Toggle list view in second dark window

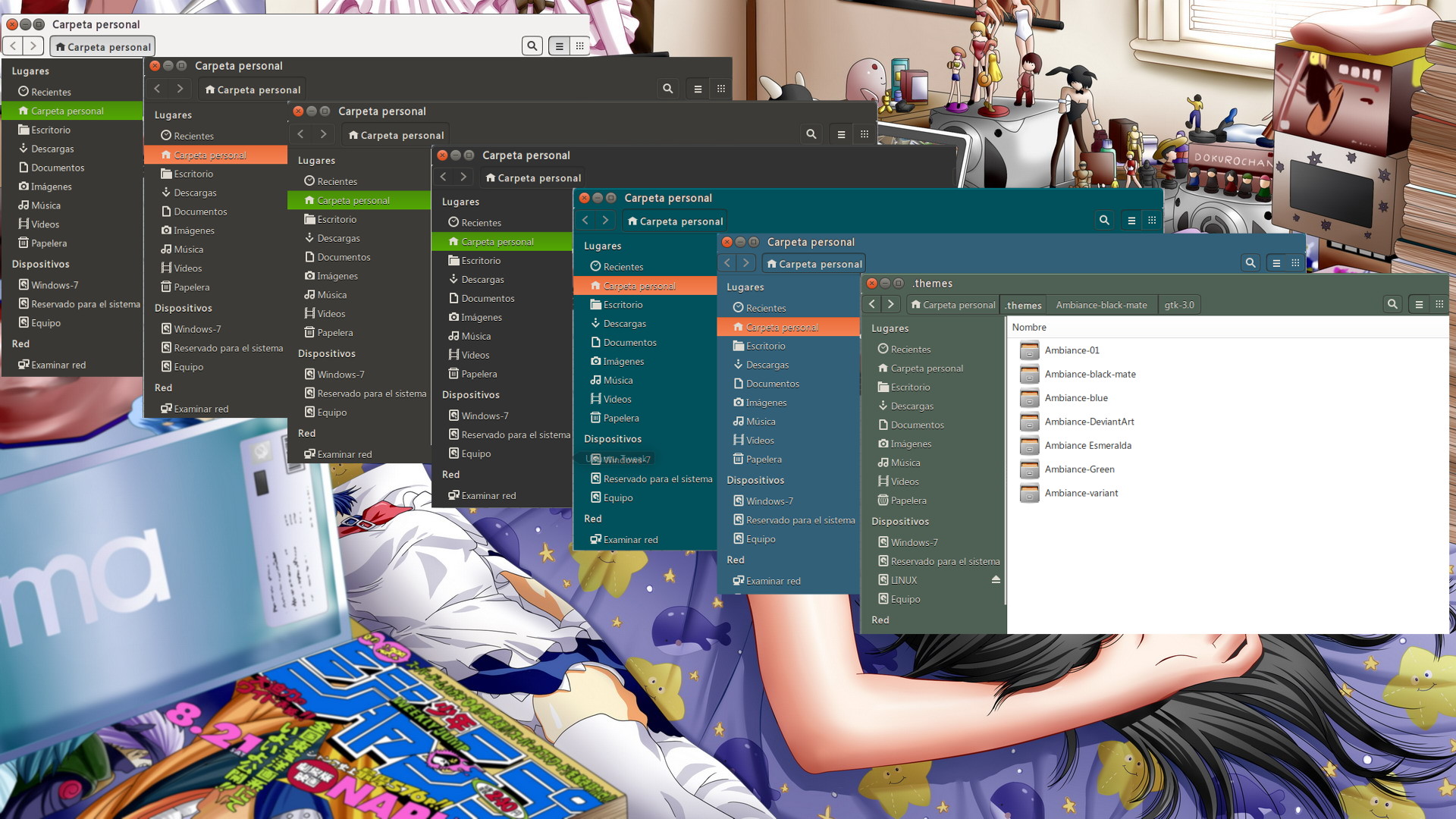[698, 89]
